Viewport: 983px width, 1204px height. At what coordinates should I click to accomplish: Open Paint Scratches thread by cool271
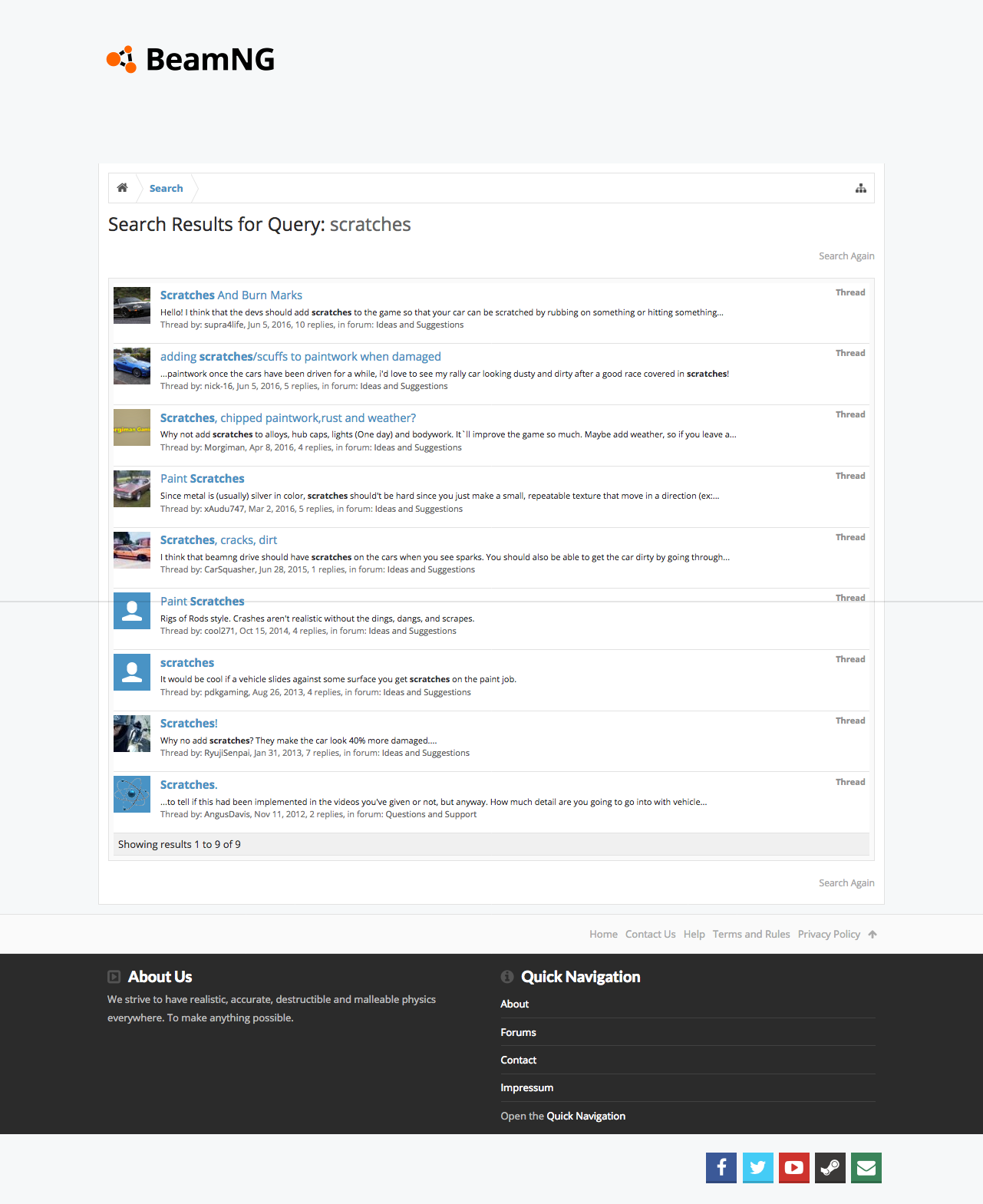tap(203, 602)
